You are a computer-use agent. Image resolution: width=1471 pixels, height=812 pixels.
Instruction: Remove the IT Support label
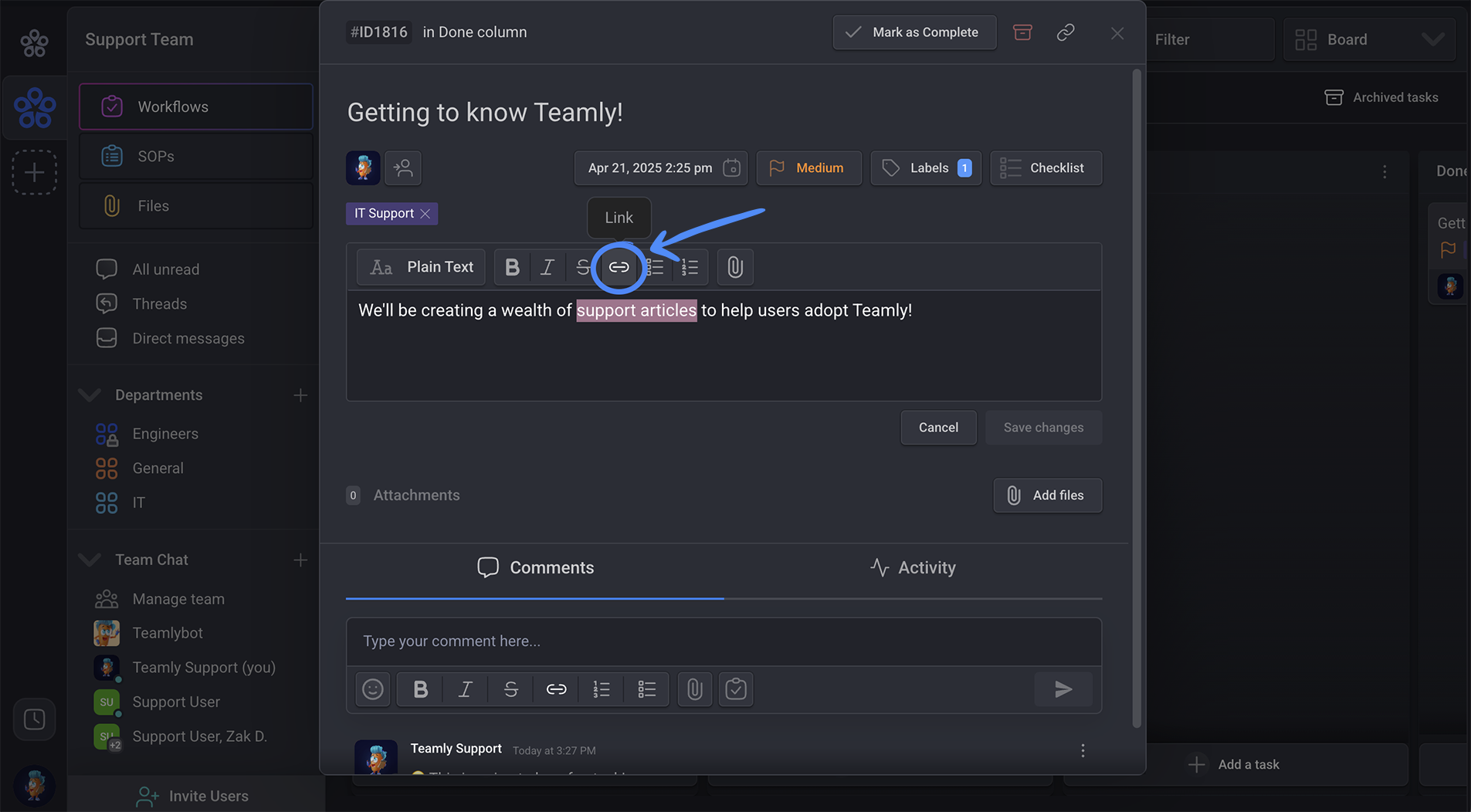(425, 214)
